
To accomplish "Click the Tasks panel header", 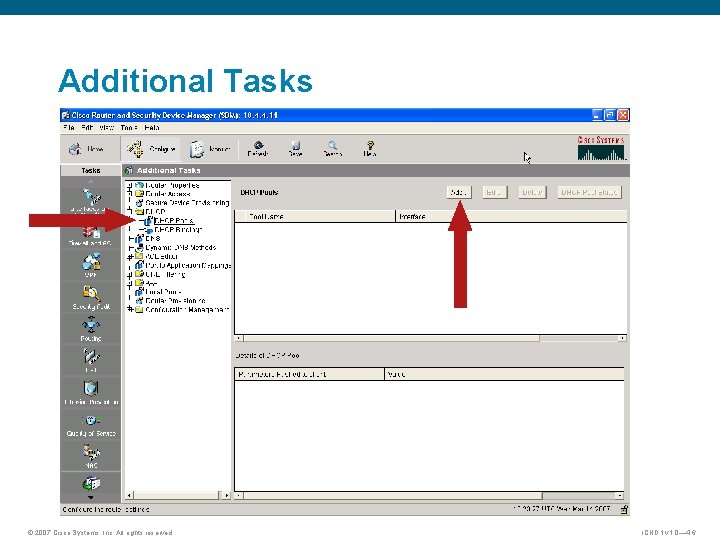I will pyautogui.click(x=90, y=170).
